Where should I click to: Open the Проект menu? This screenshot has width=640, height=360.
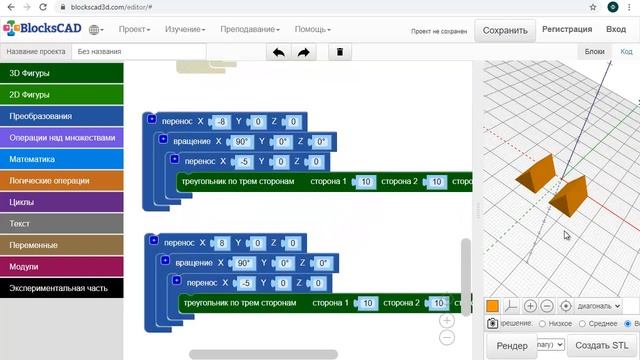pos(134,29)
